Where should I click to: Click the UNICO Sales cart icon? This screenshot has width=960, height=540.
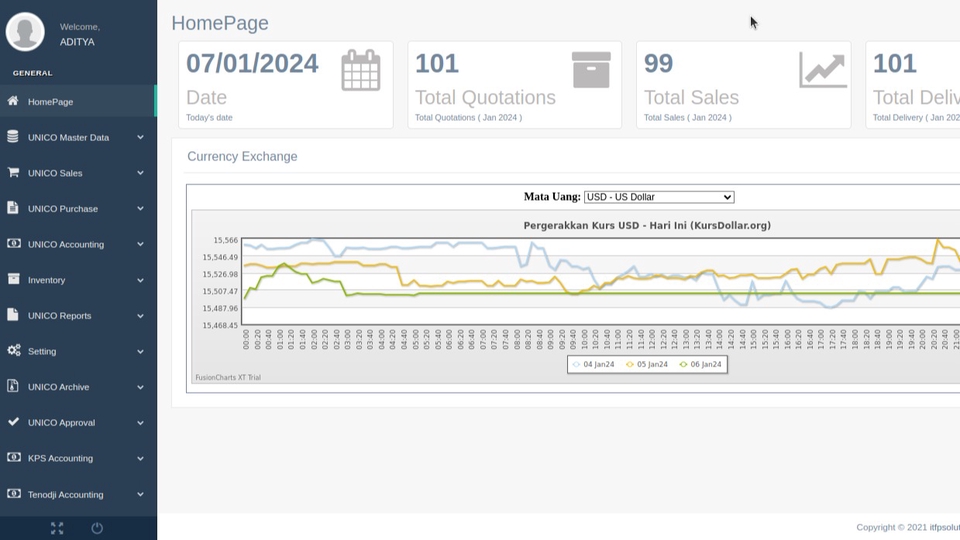click(13, 172)
